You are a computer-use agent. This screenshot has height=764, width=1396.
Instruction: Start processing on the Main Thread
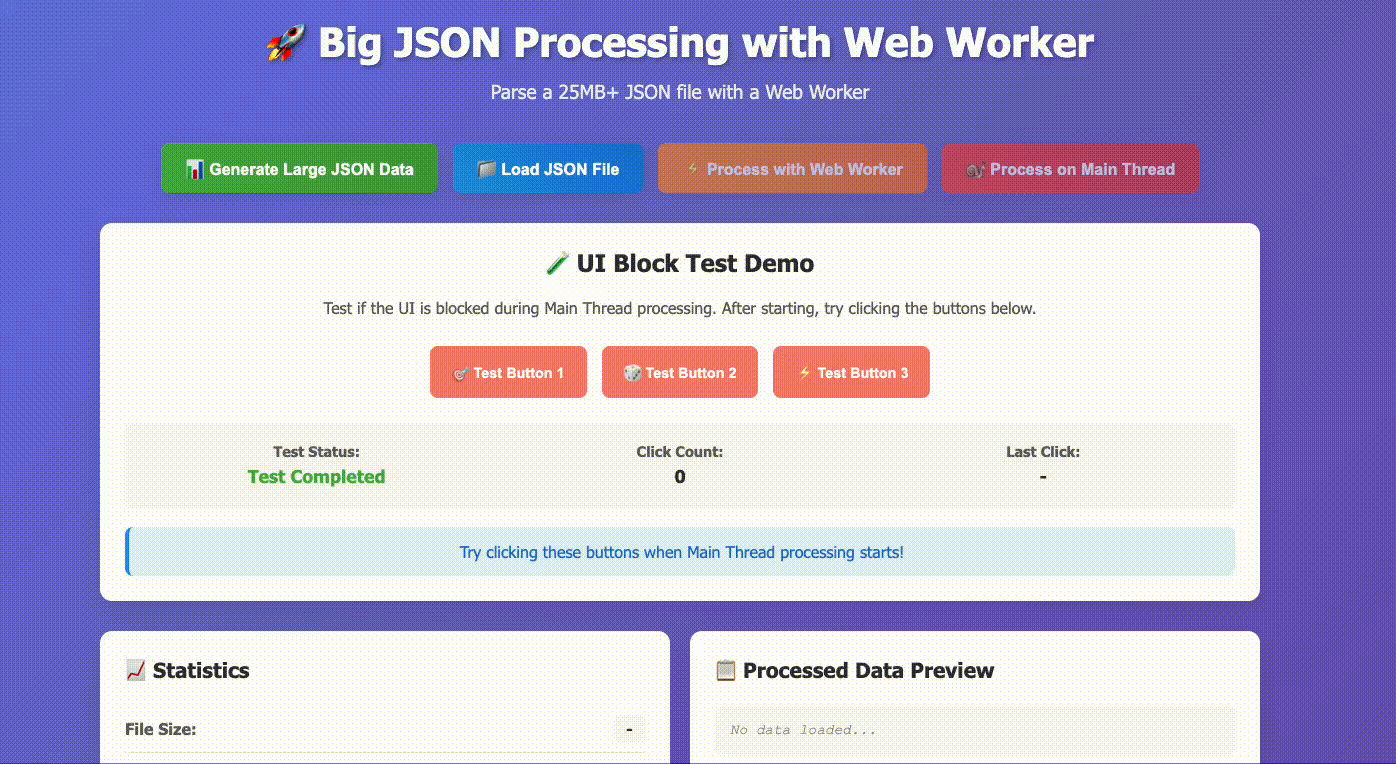pos(1070,168)
